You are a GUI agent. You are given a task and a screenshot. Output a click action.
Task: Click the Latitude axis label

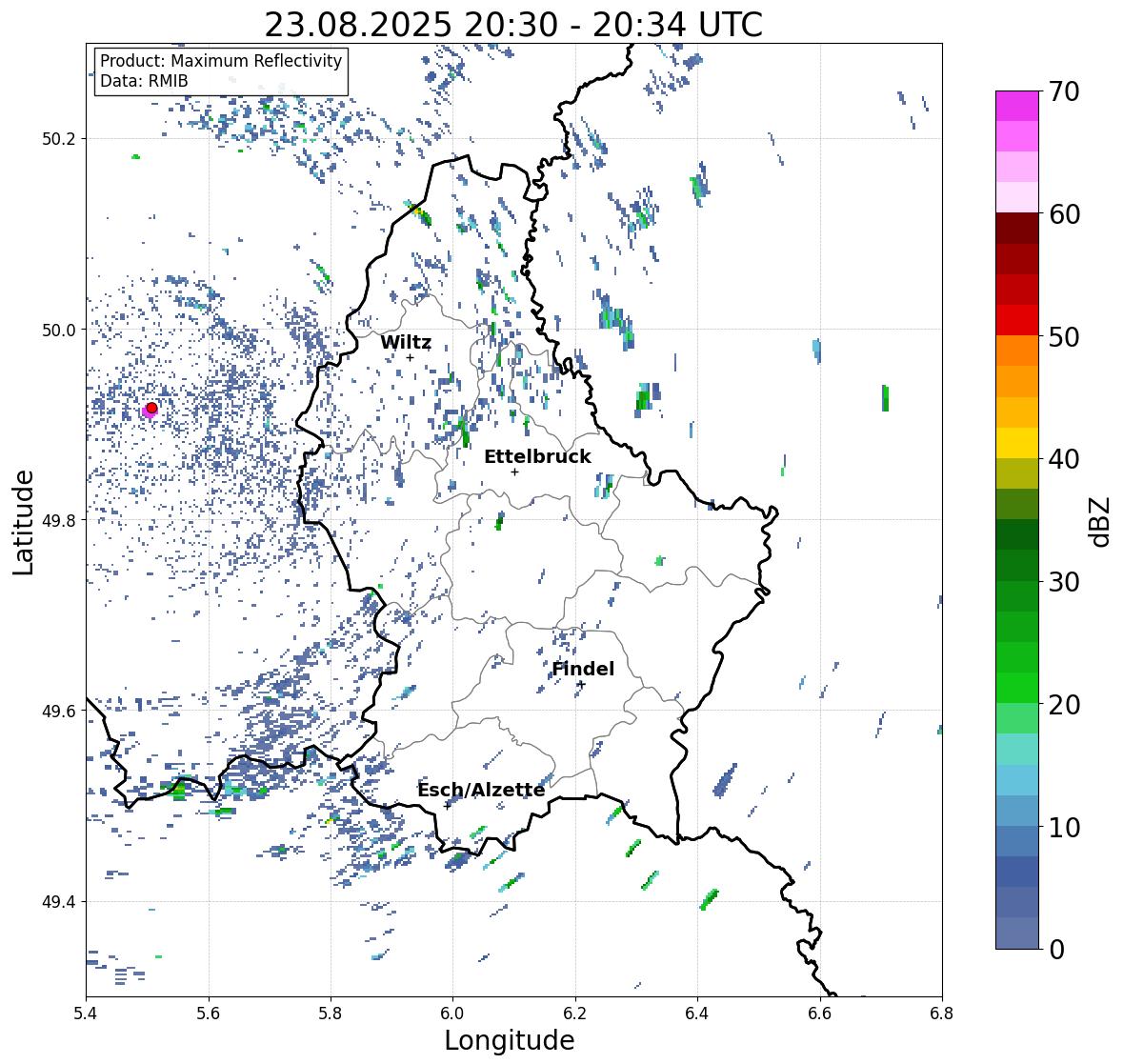[x=23, y=523]
